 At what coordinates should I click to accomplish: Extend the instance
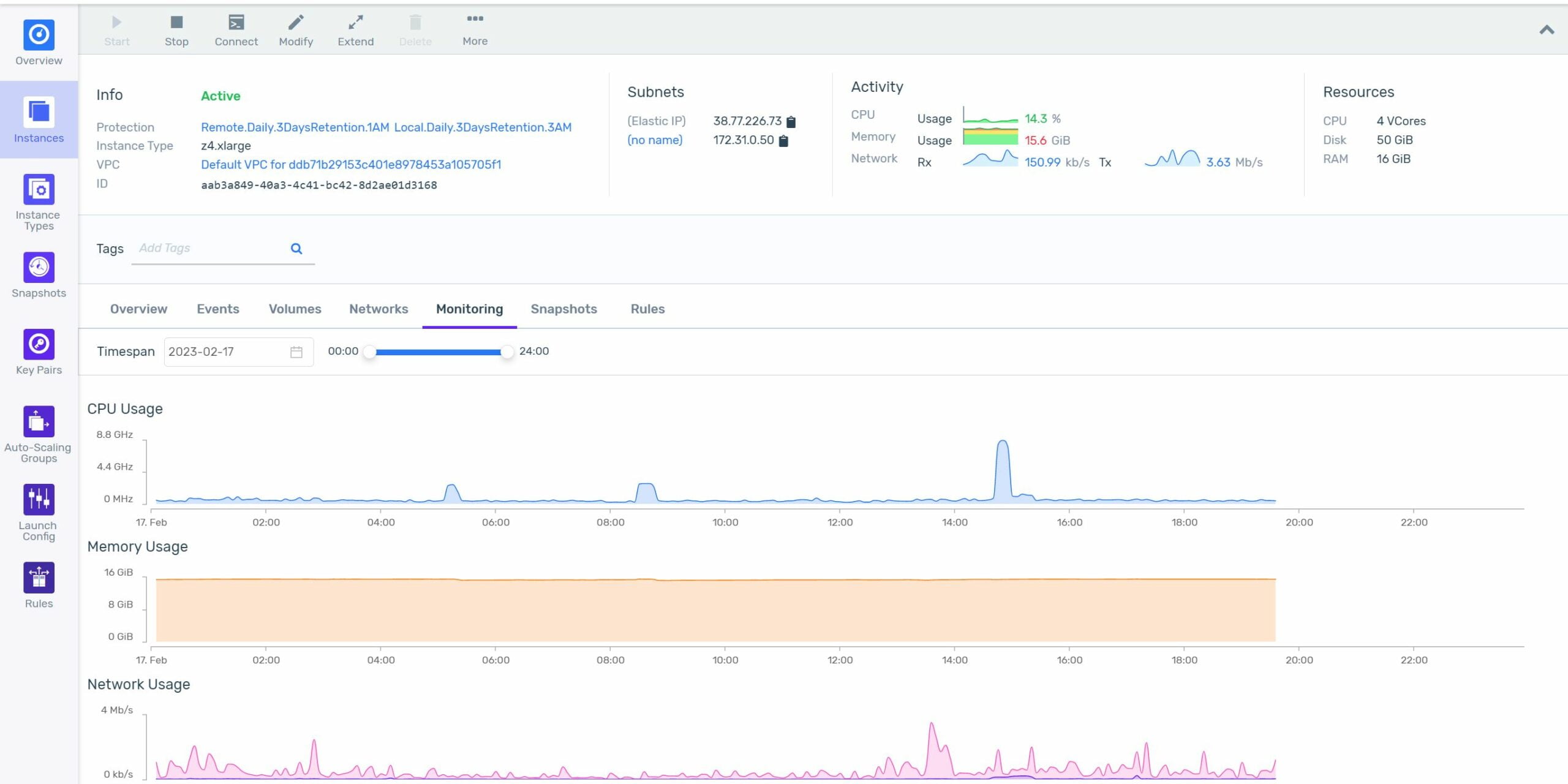(x=355, y=31)
